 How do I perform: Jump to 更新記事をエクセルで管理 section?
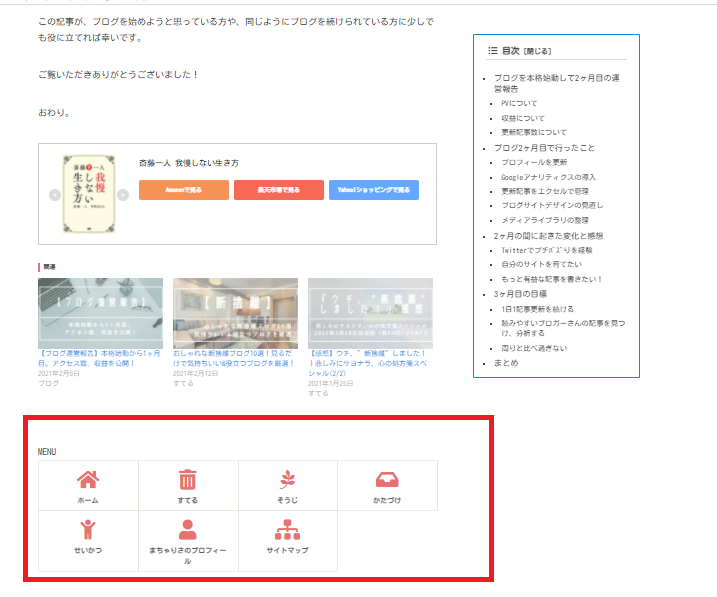(x=545, y=191)
